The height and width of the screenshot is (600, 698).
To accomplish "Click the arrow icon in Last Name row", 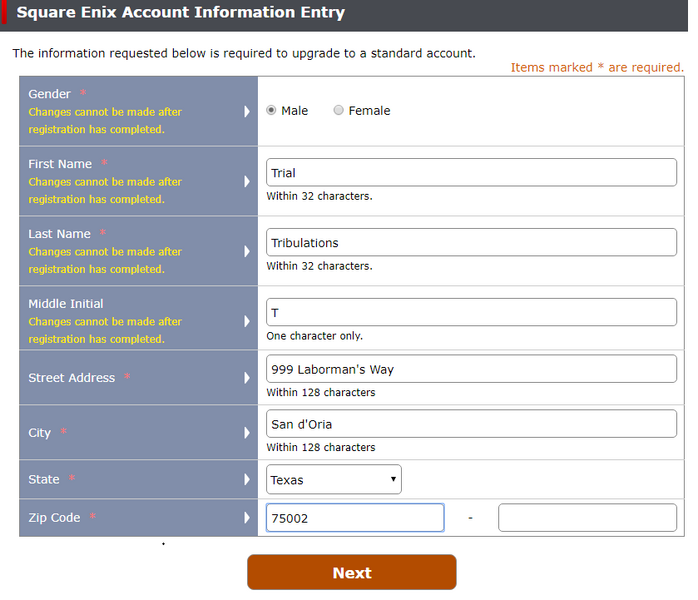I will [247, 251].
